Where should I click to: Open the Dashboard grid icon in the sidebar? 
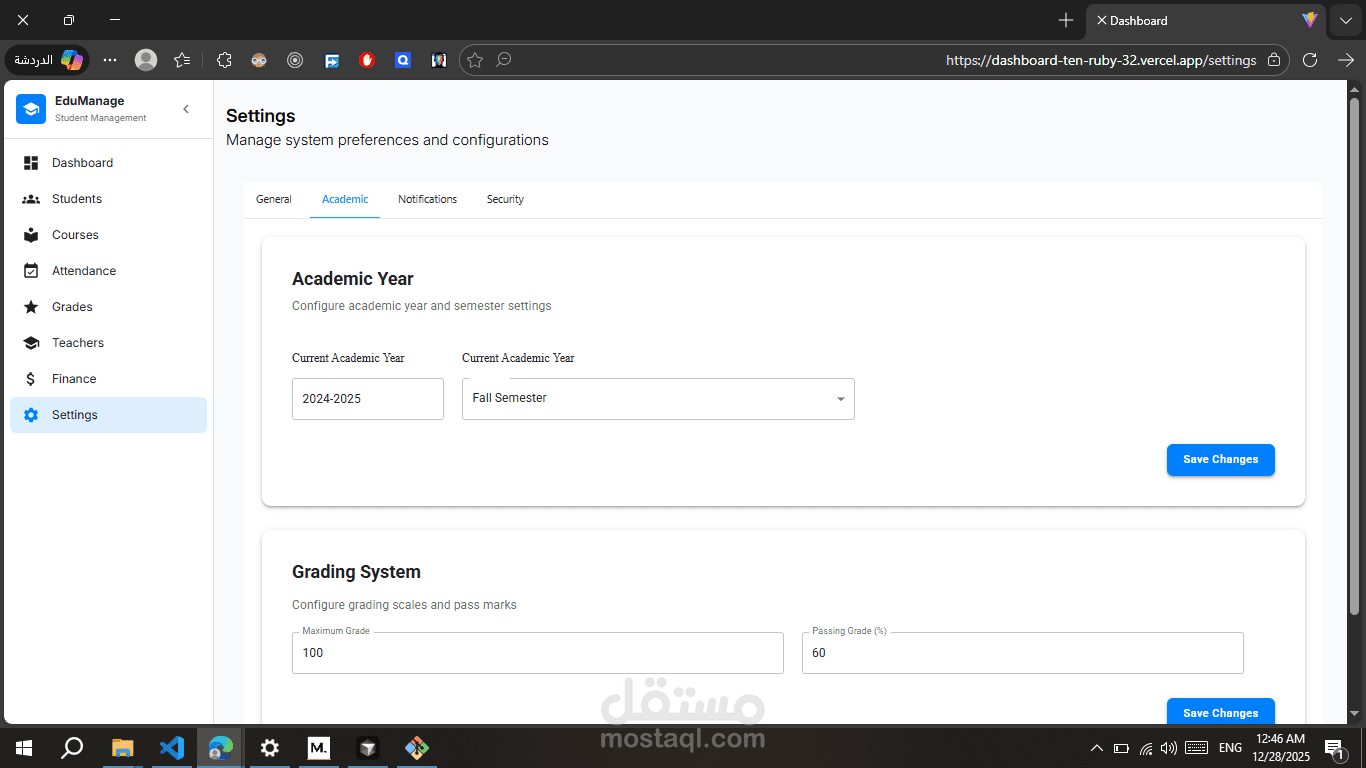coord(31,163)
